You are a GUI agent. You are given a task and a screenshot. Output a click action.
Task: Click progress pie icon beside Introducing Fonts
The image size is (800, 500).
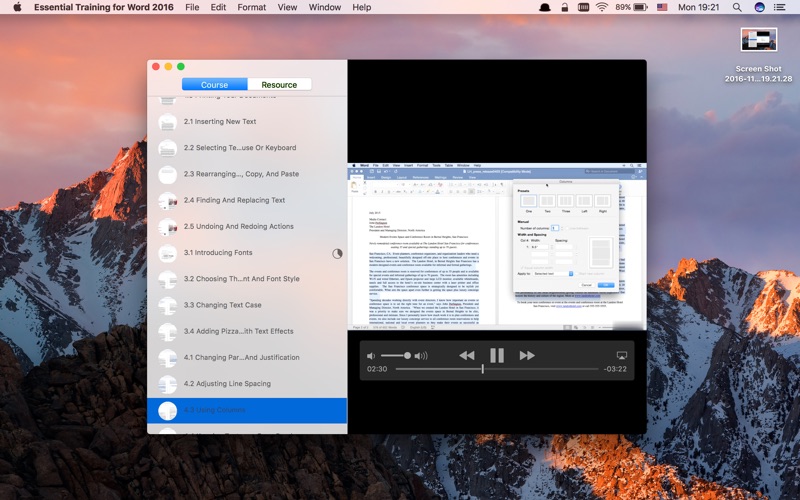pos(337,254)
